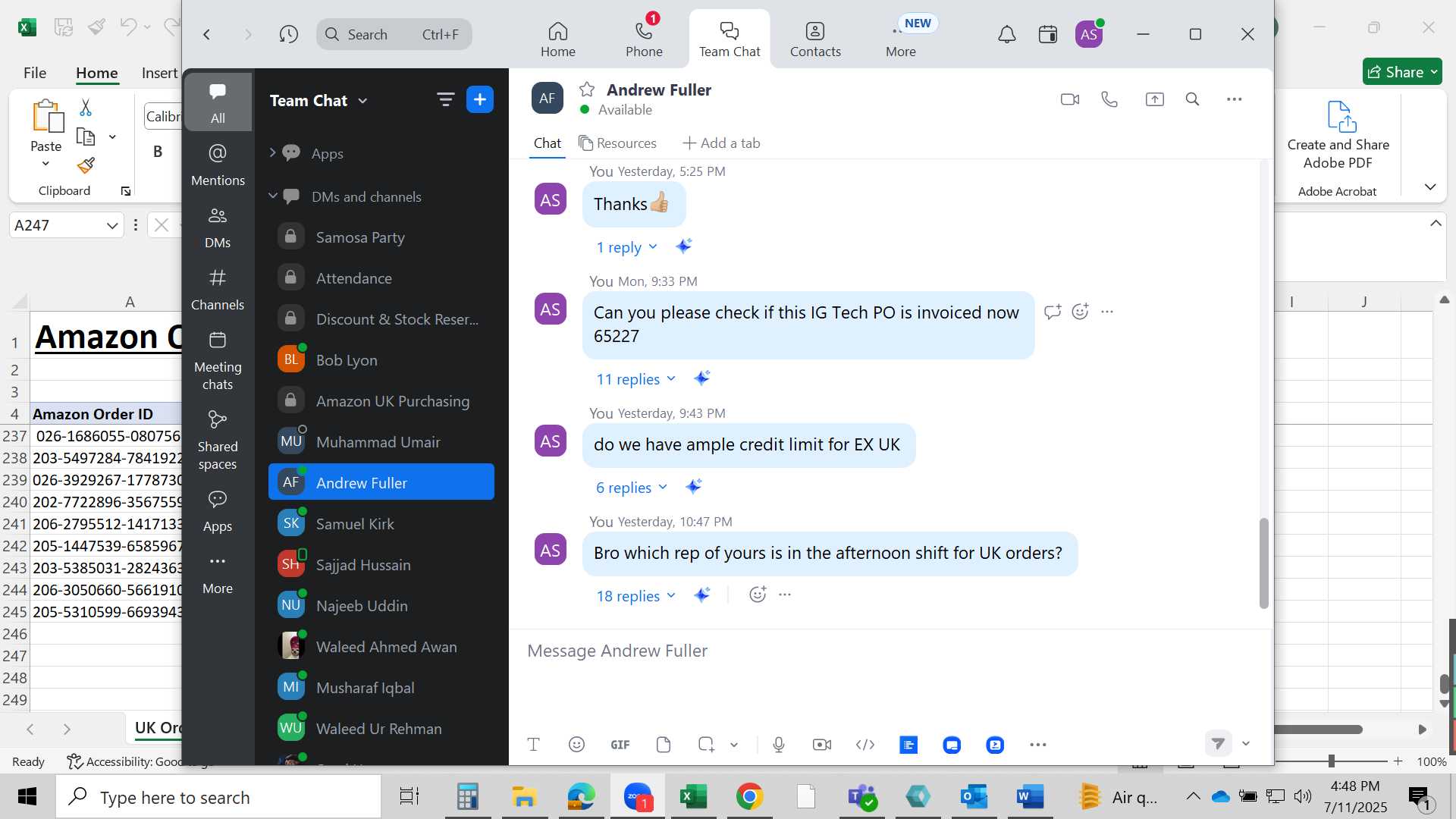Image resolution: width=1456 pixels, height=819 pixels.
Task: Click Share button in Excel
Action: (x=1402, y=72)
